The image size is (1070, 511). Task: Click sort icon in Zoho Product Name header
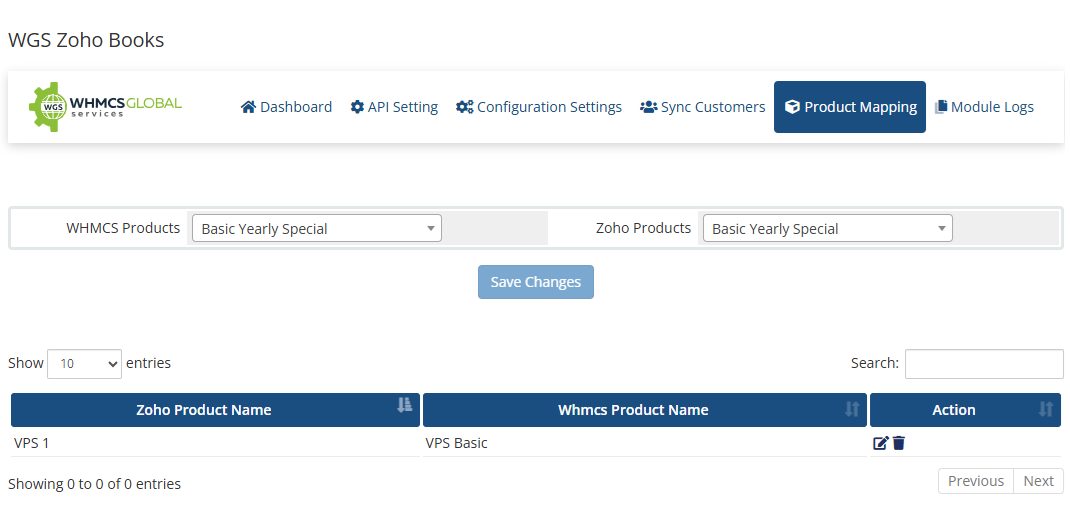[404, 405]
